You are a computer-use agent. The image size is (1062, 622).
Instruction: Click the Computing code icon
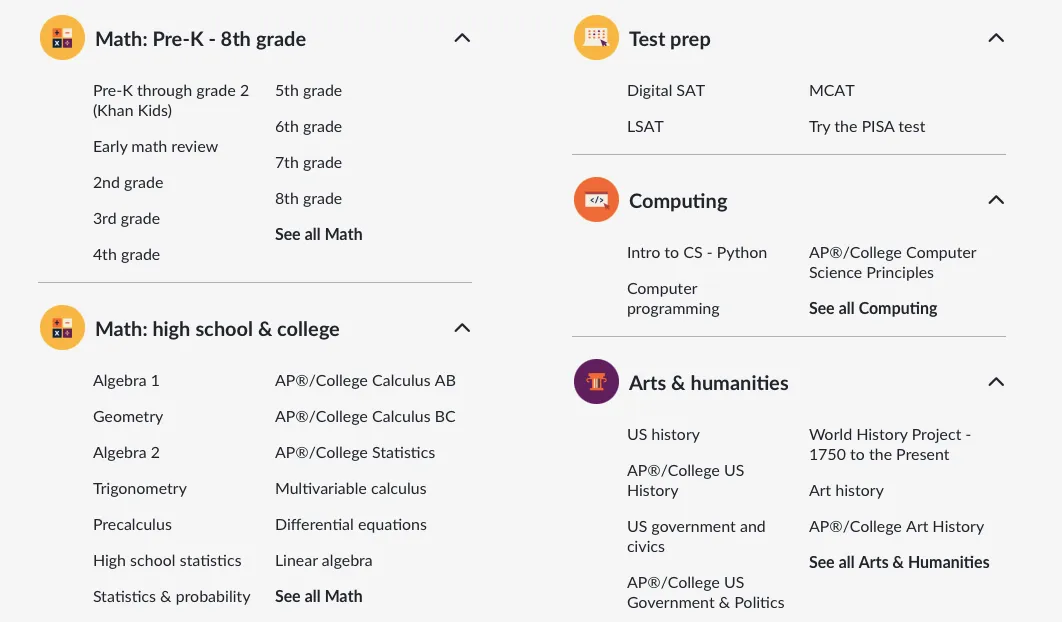click(x=596, y=200)
